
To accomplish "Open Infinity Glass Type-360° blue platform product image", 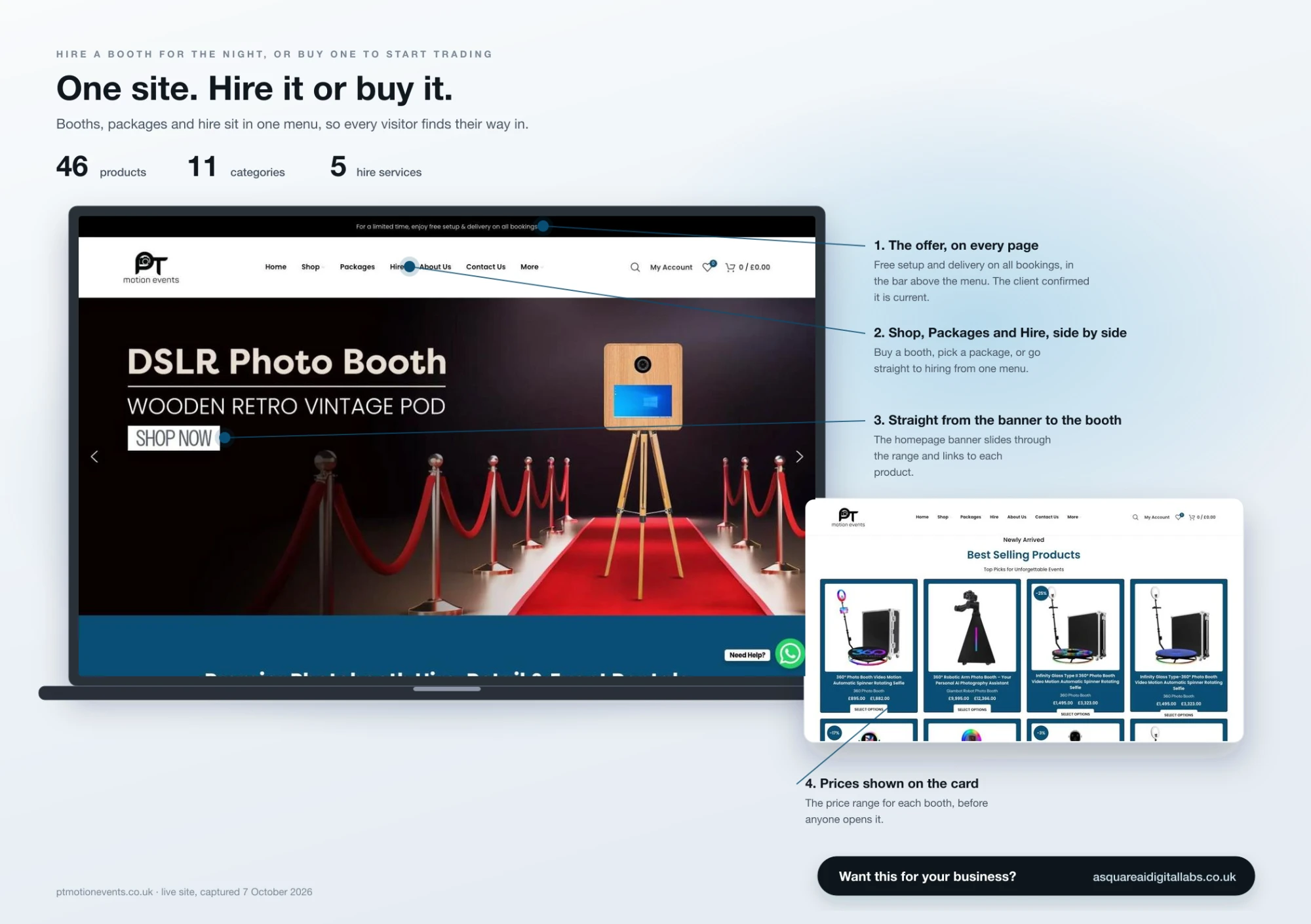I will (1179, 627).
